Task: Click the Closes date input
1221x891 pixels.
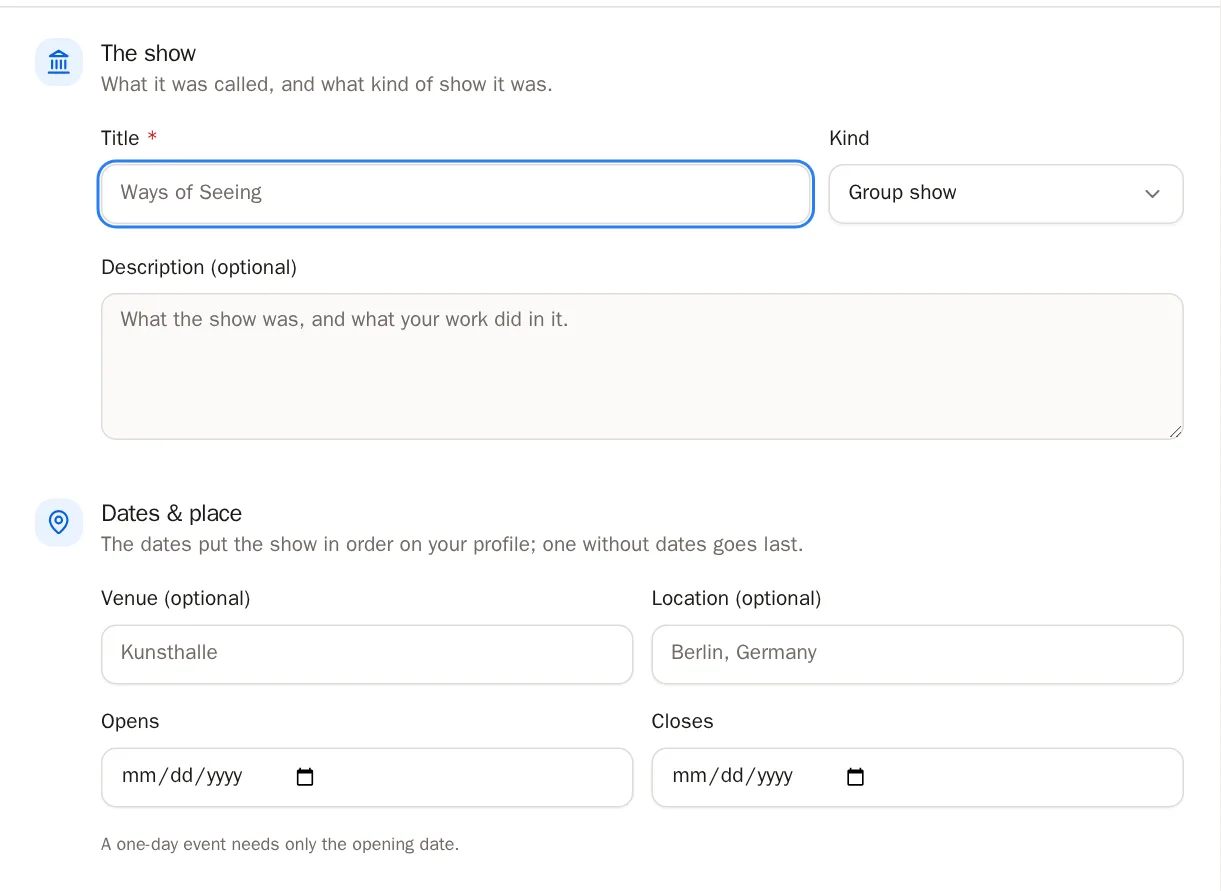Action: point(917,777)
